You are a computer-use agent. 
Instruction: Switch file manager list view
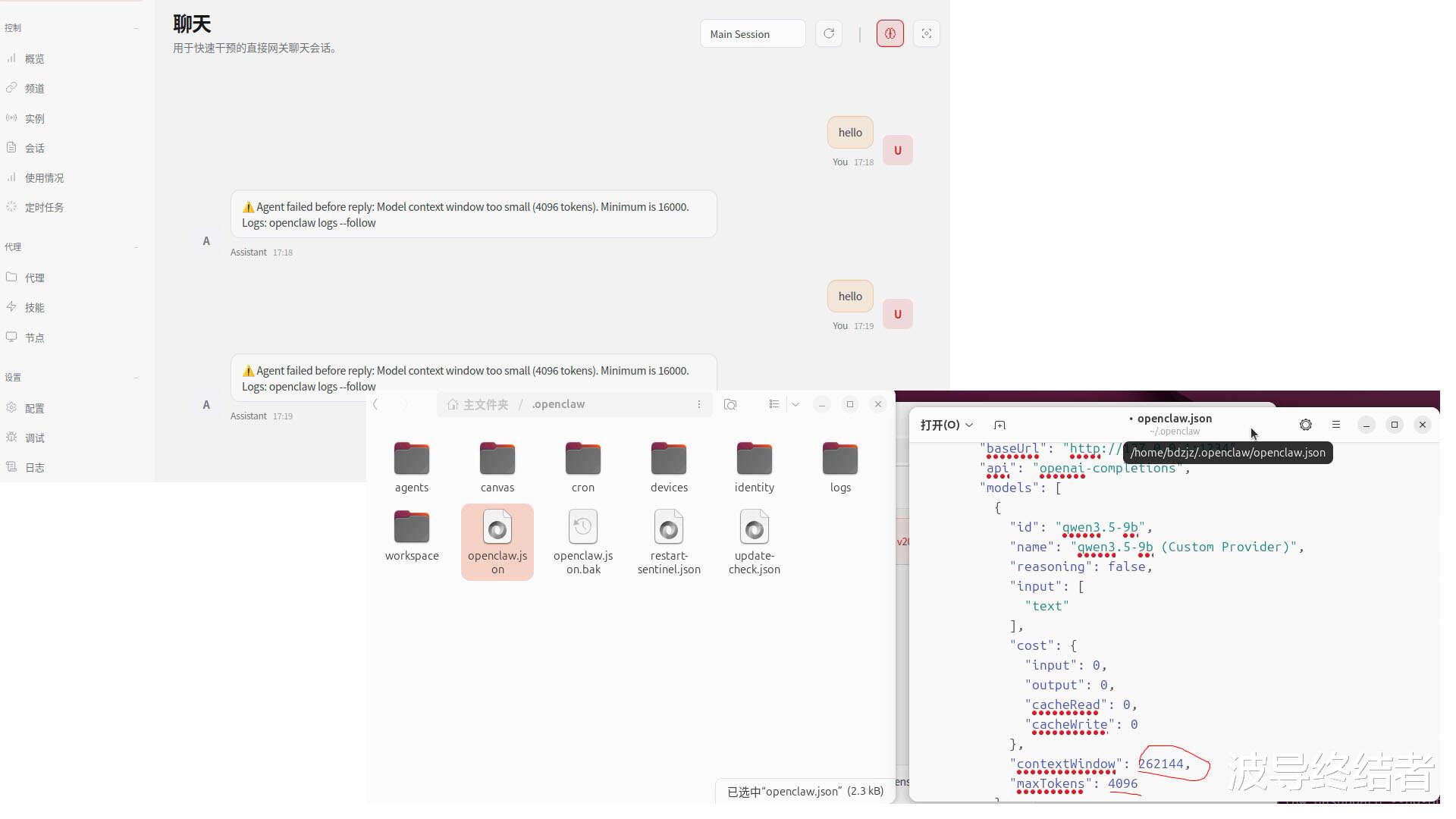(773, 404)
